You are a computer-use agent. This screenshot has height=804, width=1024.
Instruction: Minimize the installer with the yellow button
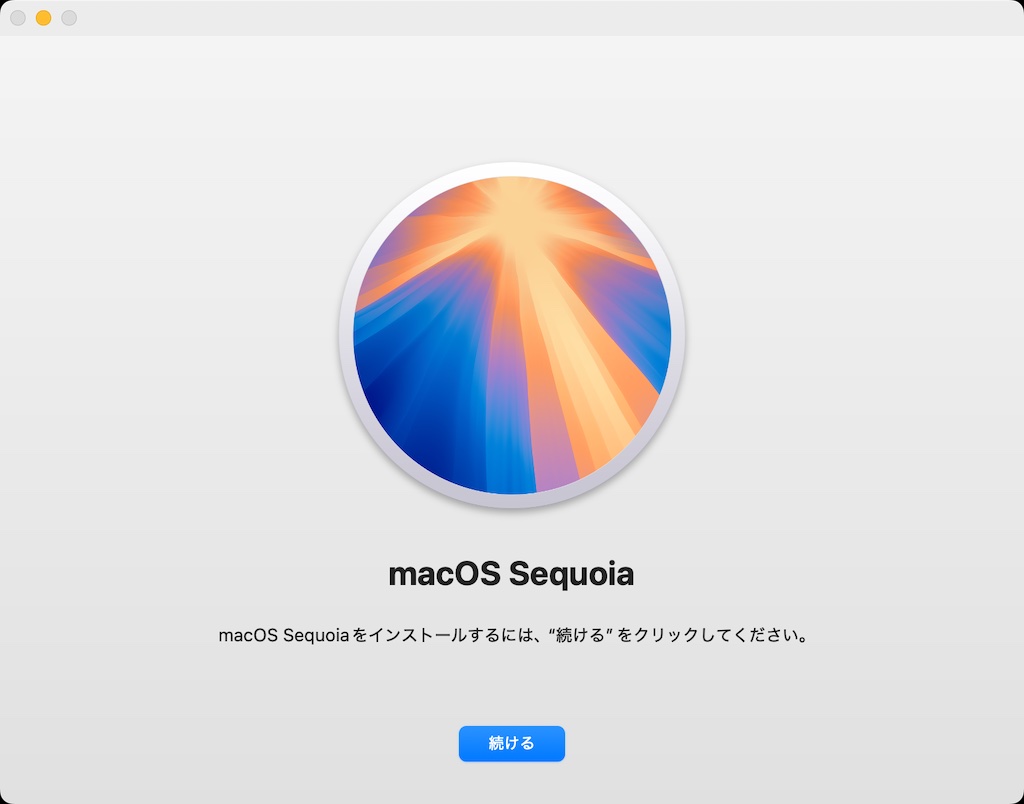[43, 18]
